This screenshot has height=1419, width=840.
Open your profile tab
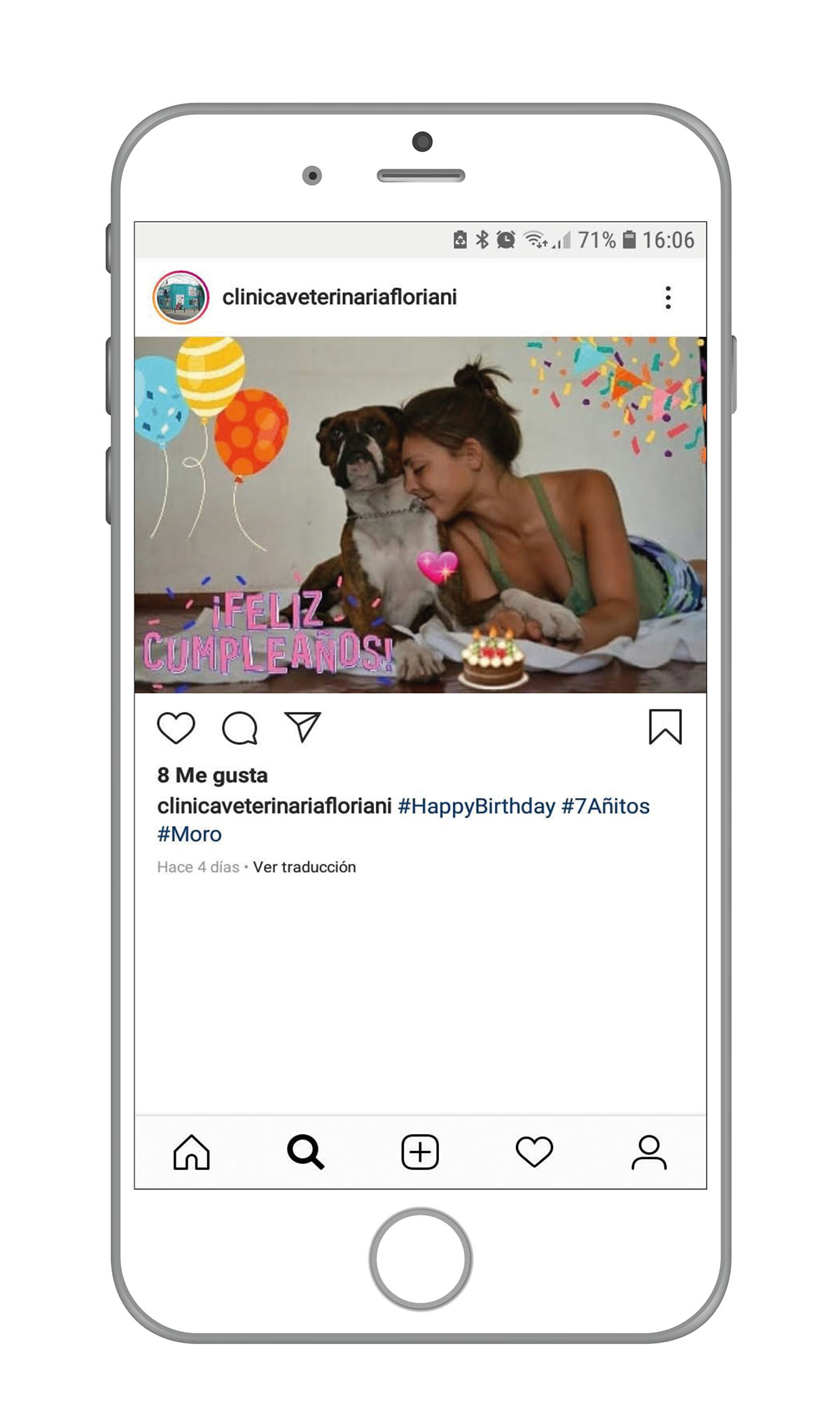(649, 1152)
